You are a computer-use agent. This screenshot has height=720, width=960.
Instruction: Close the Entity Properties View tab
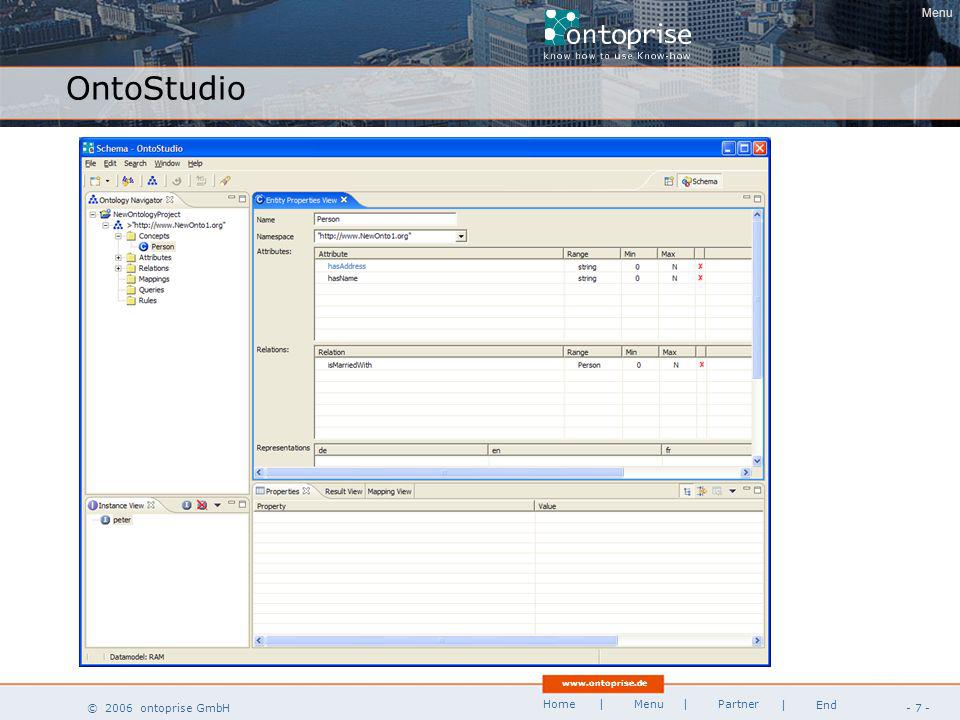[x=344, y=200]
